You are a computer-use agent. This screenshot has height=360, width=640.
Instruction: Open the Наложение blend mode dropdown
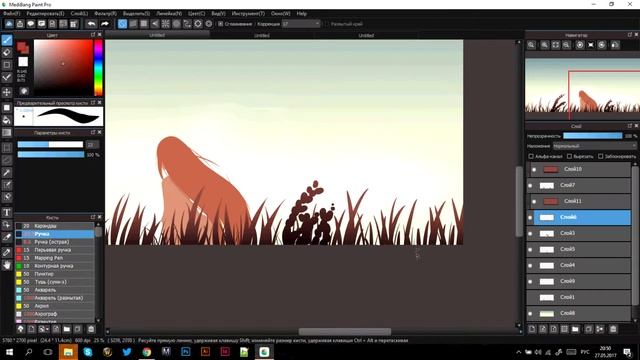coord(595,146)
